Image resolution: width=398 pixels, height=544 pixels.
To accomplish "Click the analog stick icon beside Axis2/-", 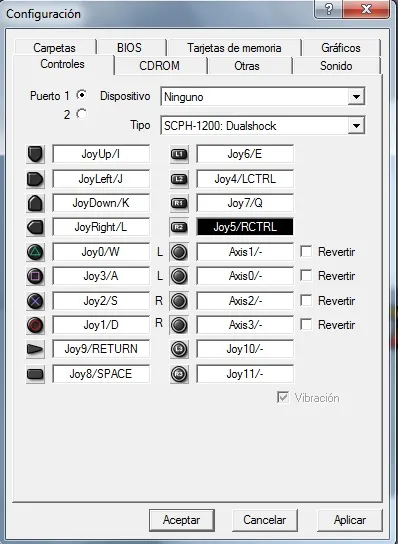I will tap(179, 301).
